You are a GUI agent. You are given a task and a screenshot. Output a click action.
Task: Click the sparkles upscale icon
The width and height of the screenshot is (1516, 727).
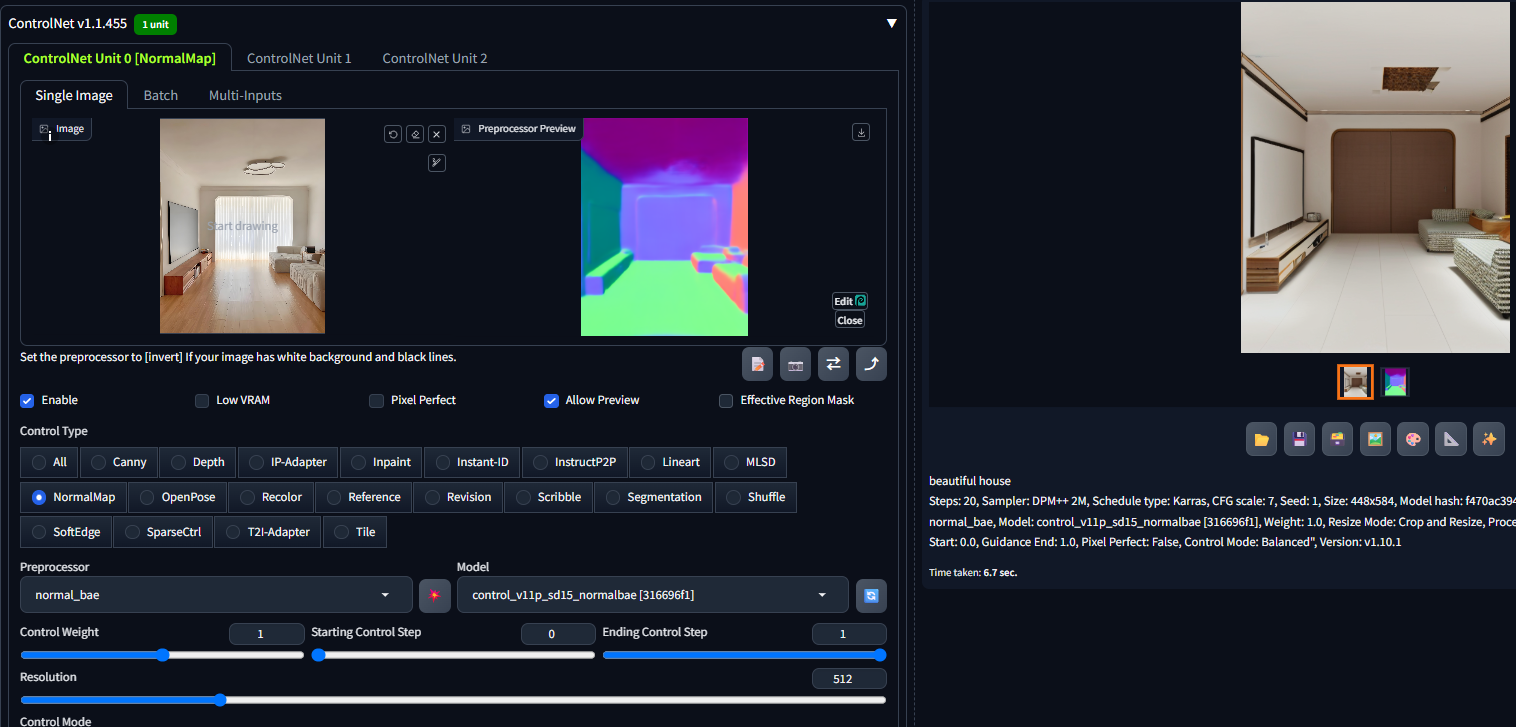(1488, 439)
